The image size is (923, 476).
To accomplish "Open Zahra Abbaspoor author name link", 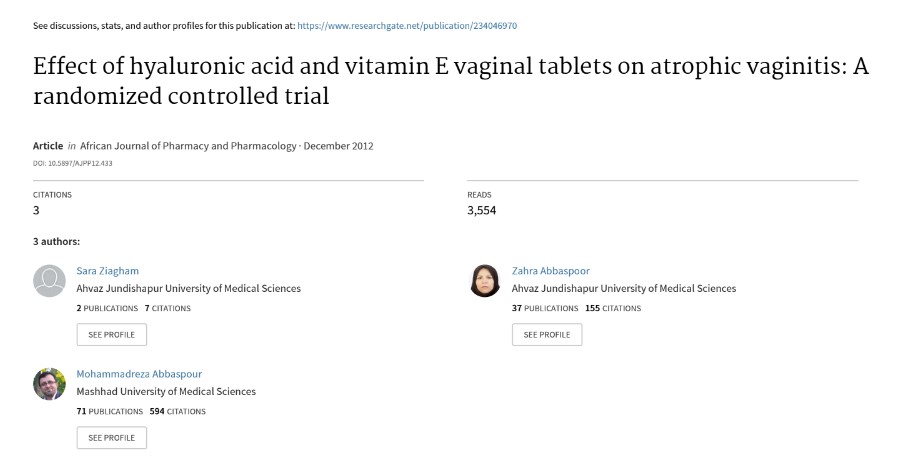I will (550, 271).
